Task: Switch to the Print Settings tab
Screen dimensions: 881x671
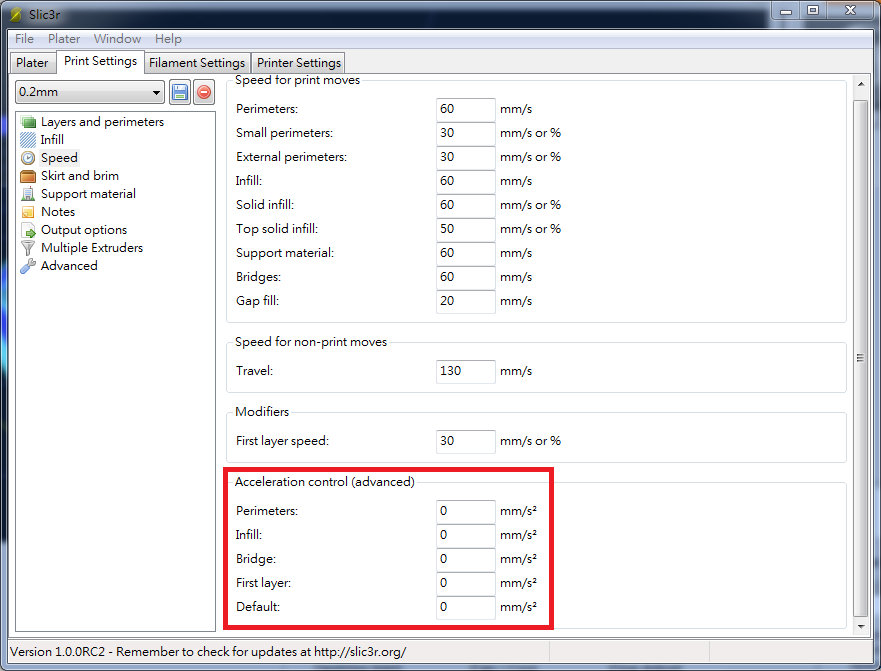Action: point(100,61)
